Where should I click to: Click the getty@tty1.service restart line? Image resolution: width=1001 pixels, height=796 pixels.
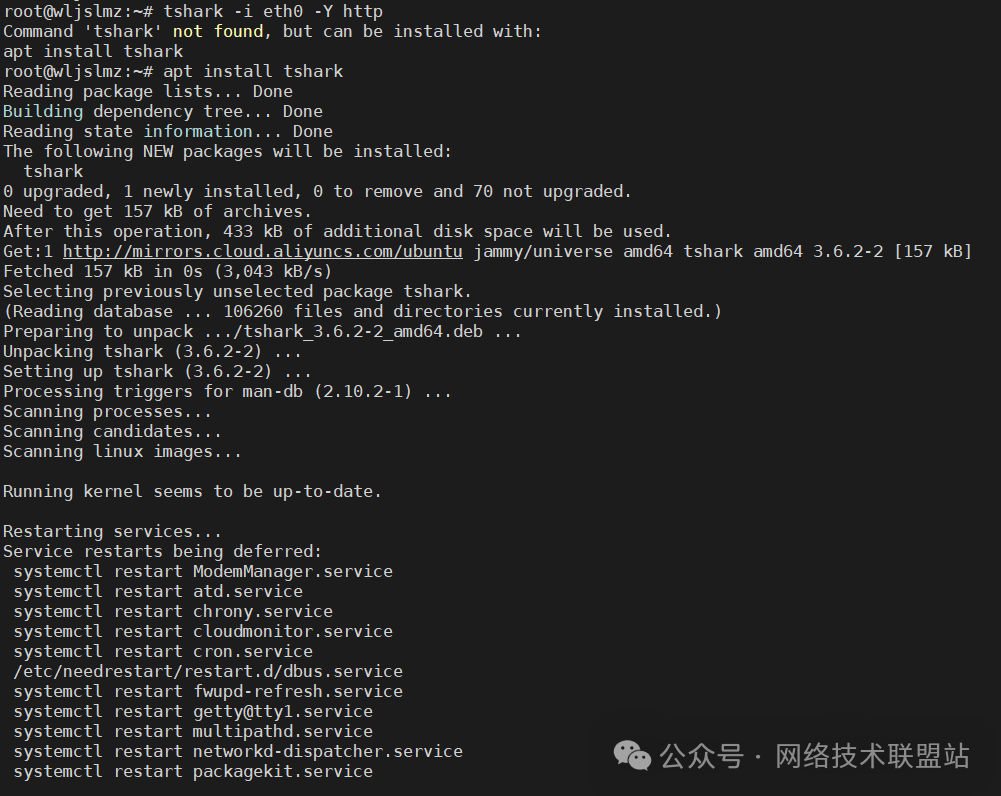coord(193,711)
